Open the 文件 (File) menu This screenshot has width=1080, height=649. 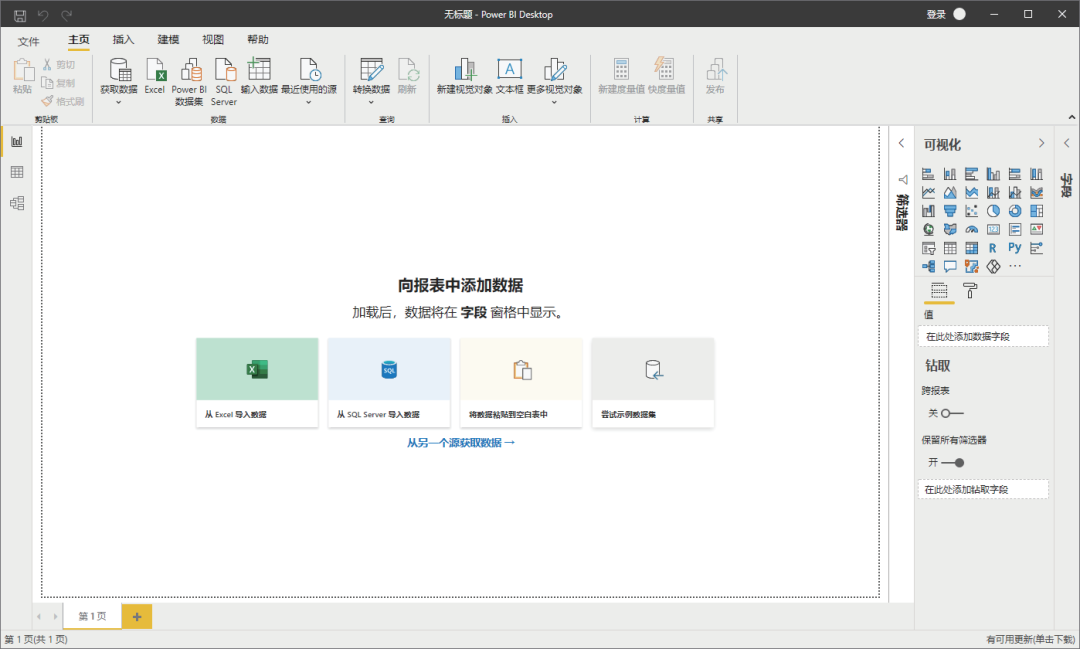coord(28,41)
